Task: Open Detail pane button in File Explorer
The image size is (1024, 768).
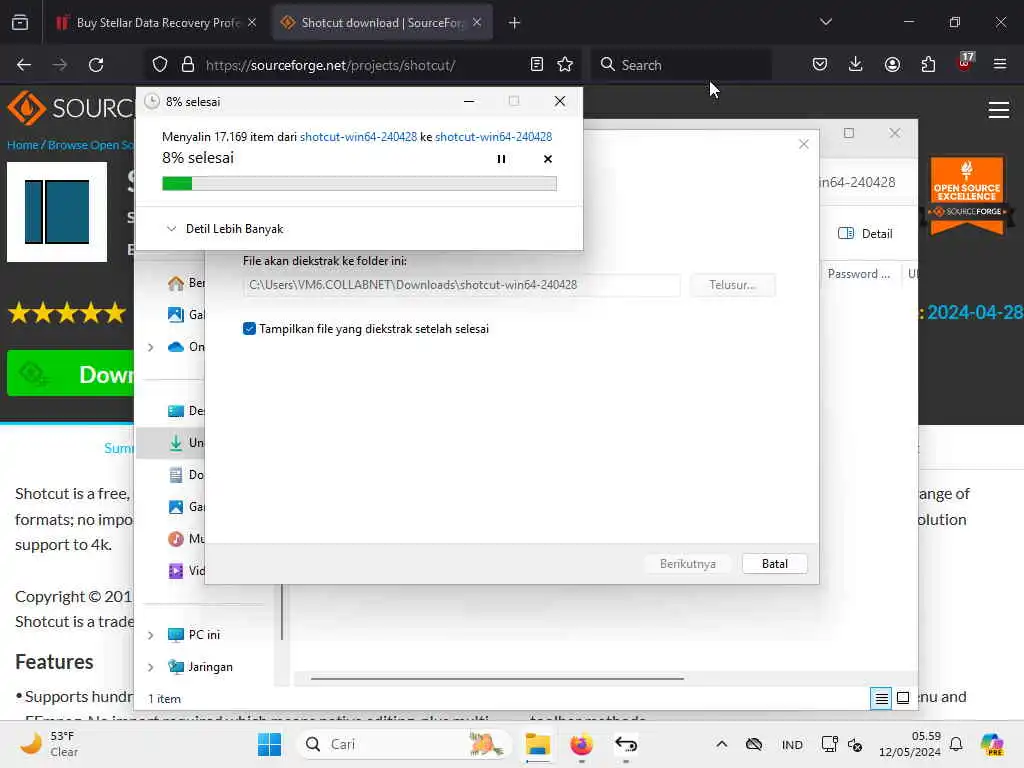Action: point(865,234)
